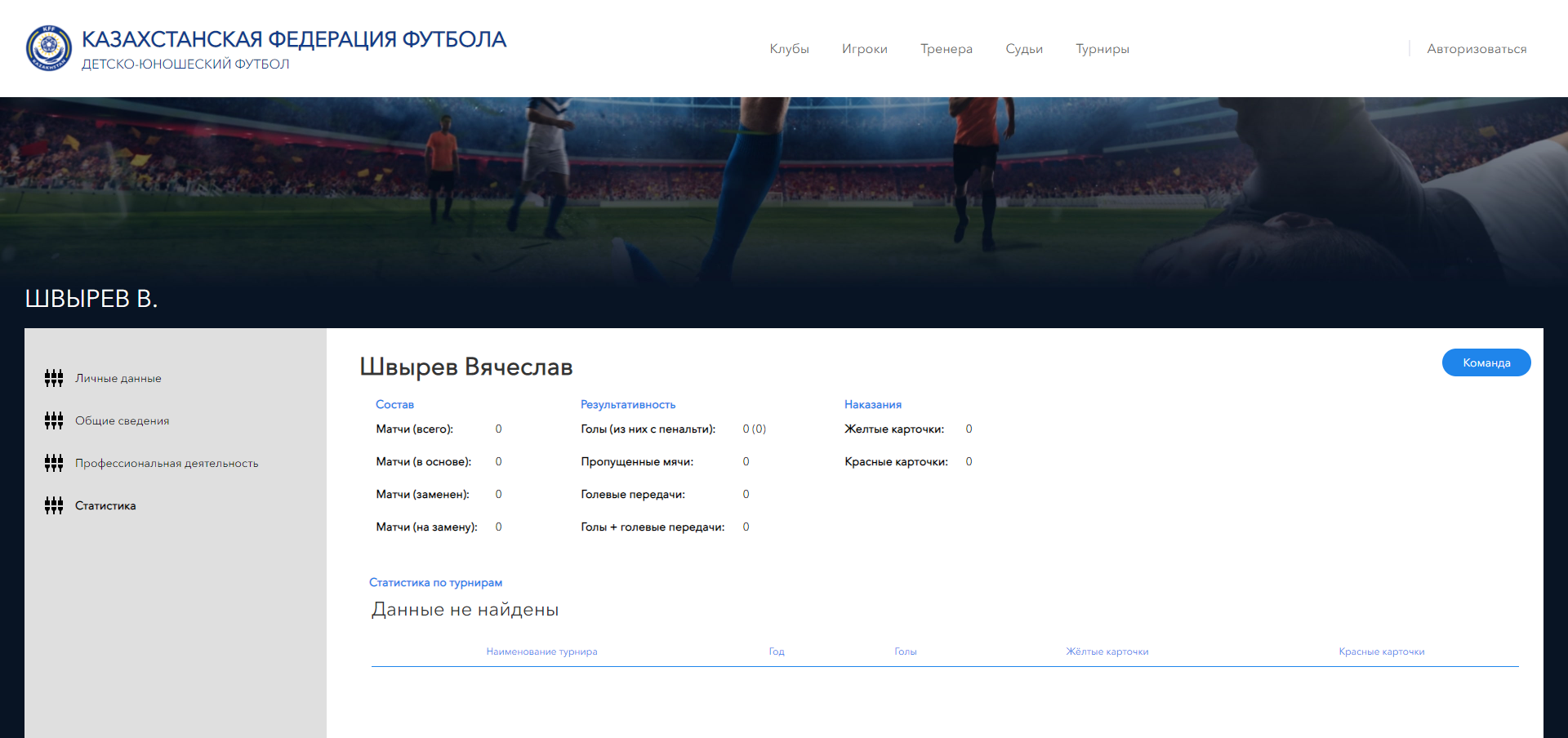Click the Голы column header
This screenshot has height=738, width=1568.
(x=906, y=651)
